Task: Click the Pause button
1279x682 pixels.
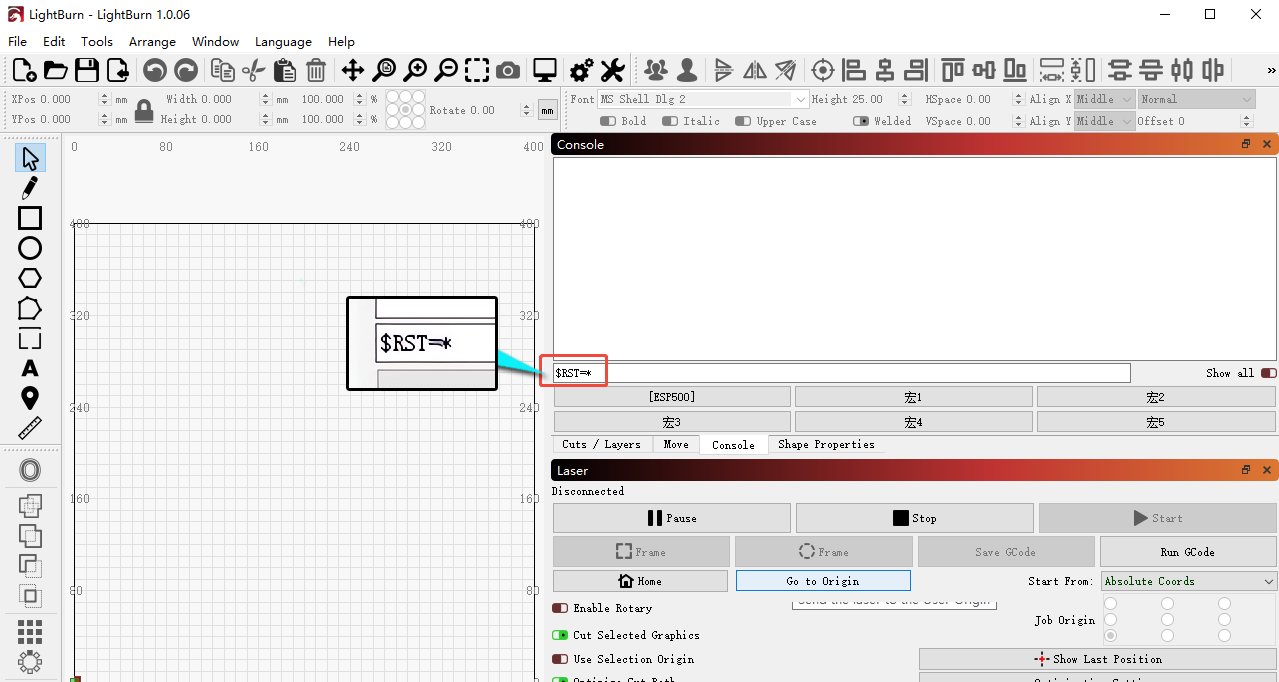Action: tap(672, 518)
